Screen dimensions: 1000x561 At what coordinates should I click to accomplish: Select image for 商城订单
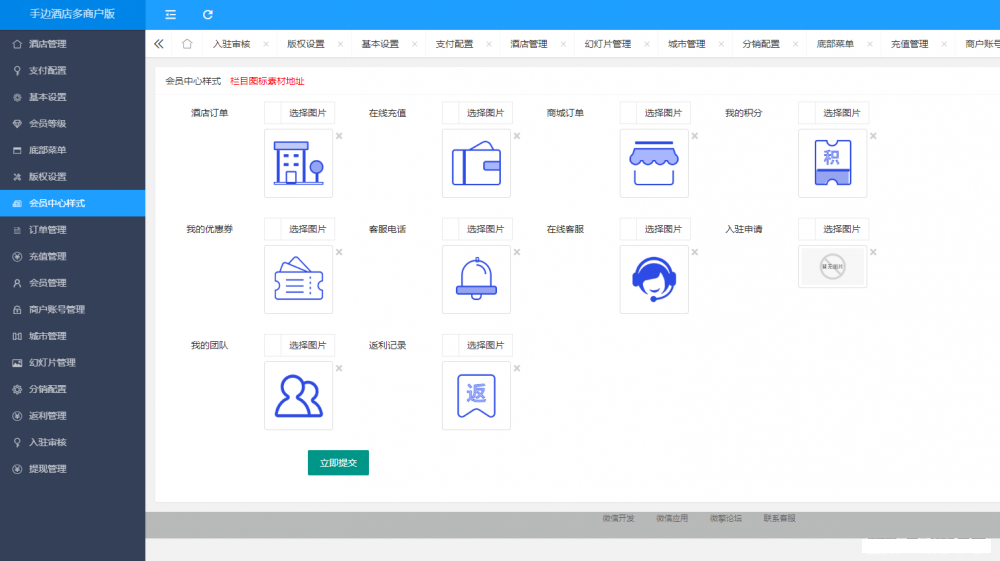point(663,113)
